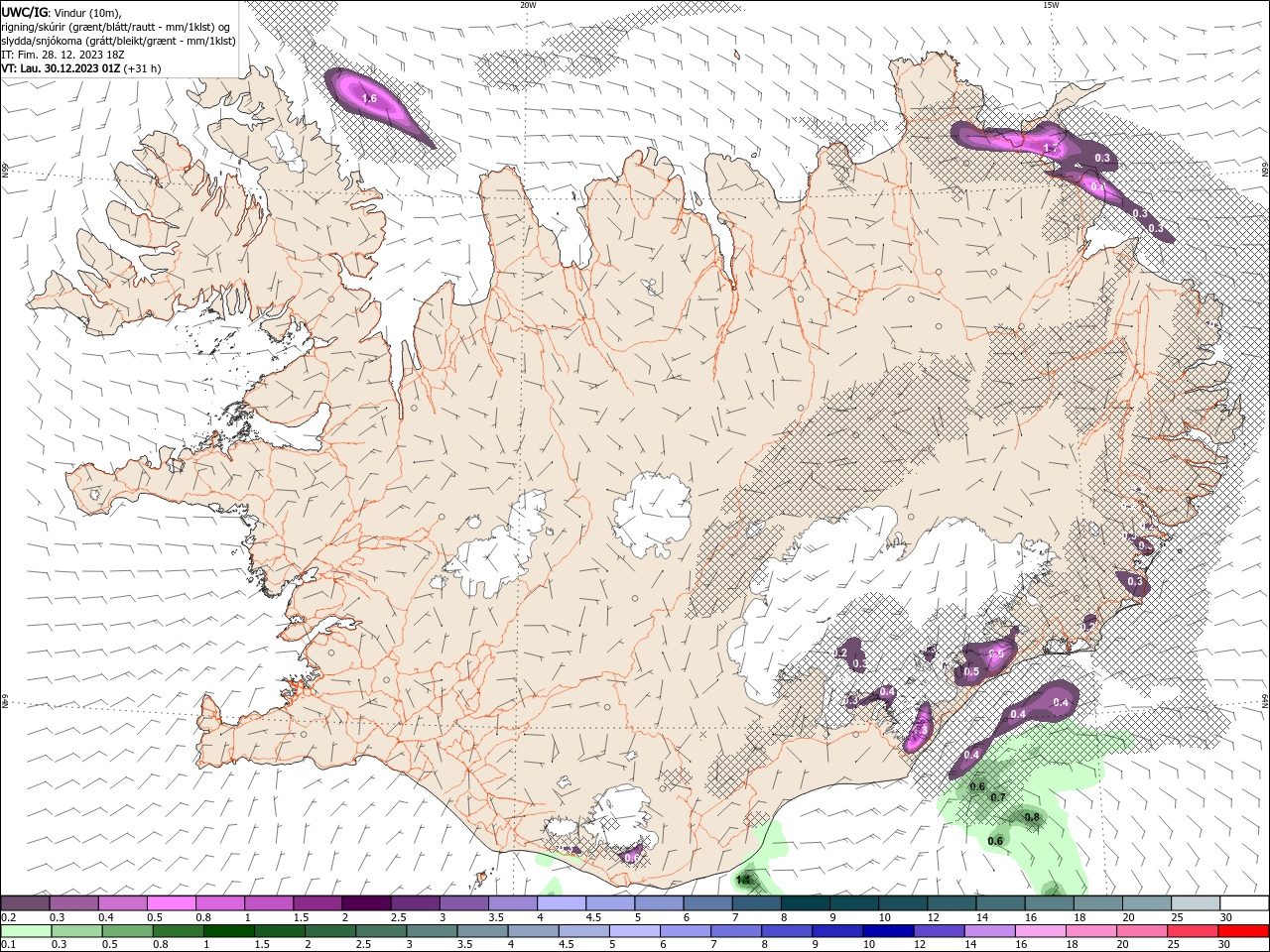Click the 'VT: Lau. 30.12.2023 01Z (+31 h)' line
Image resolution: width=1270 pixels, height=952 pixels.
click(81, 68)
